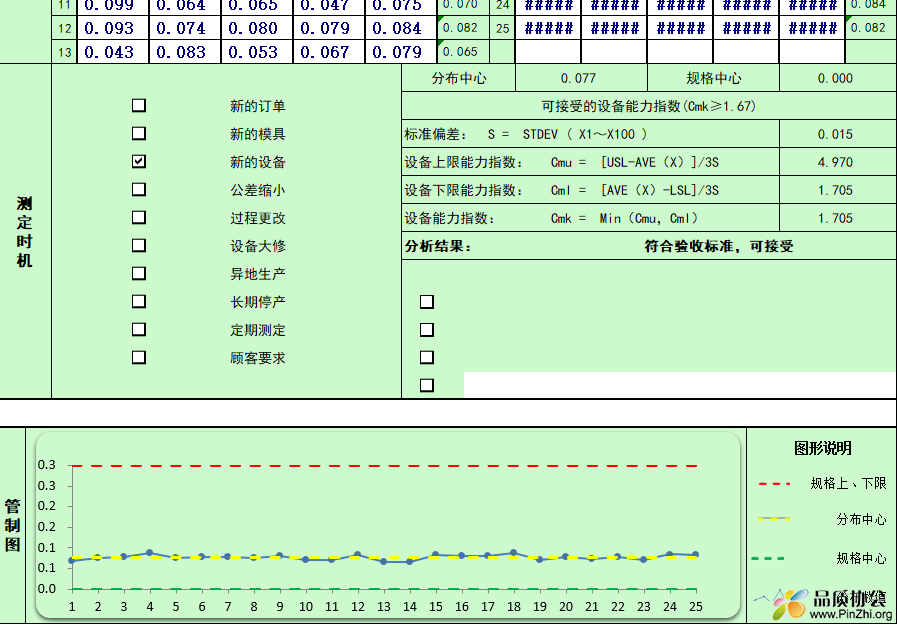Click the 设备能力指数 Cmk formula cell

point(590,218)
